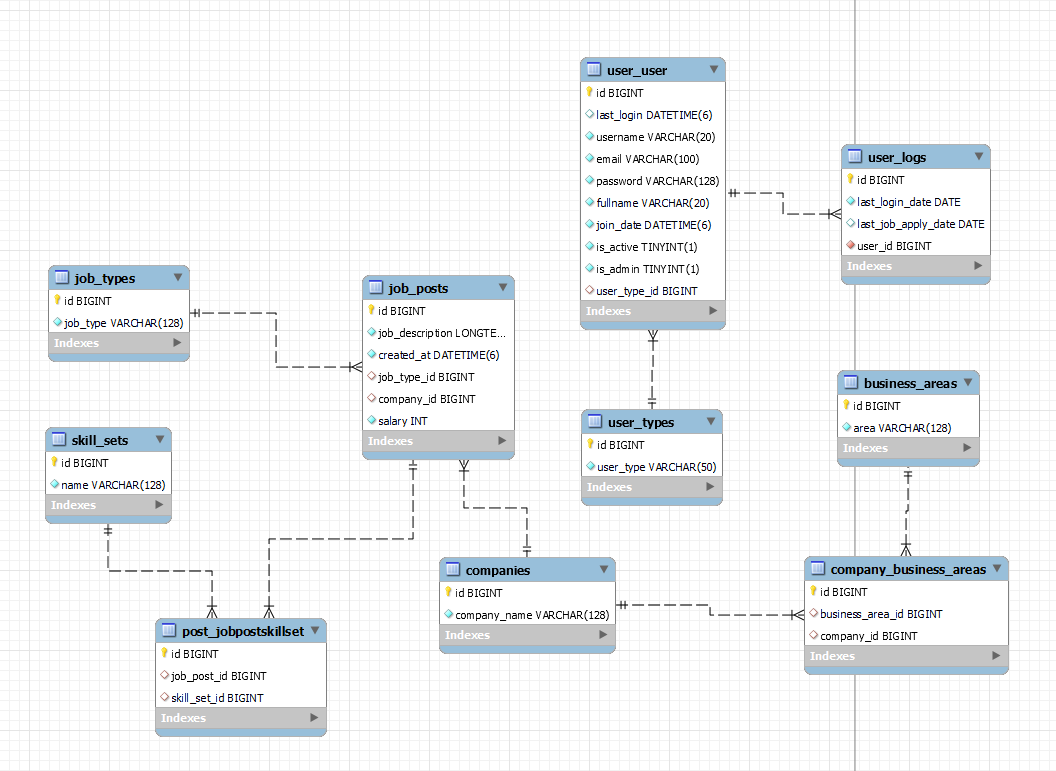The height and width of the screenshot is (771, 1056).
Task: Select the created_at DATETIME(6) column
Action: click(x=438, y=355)
